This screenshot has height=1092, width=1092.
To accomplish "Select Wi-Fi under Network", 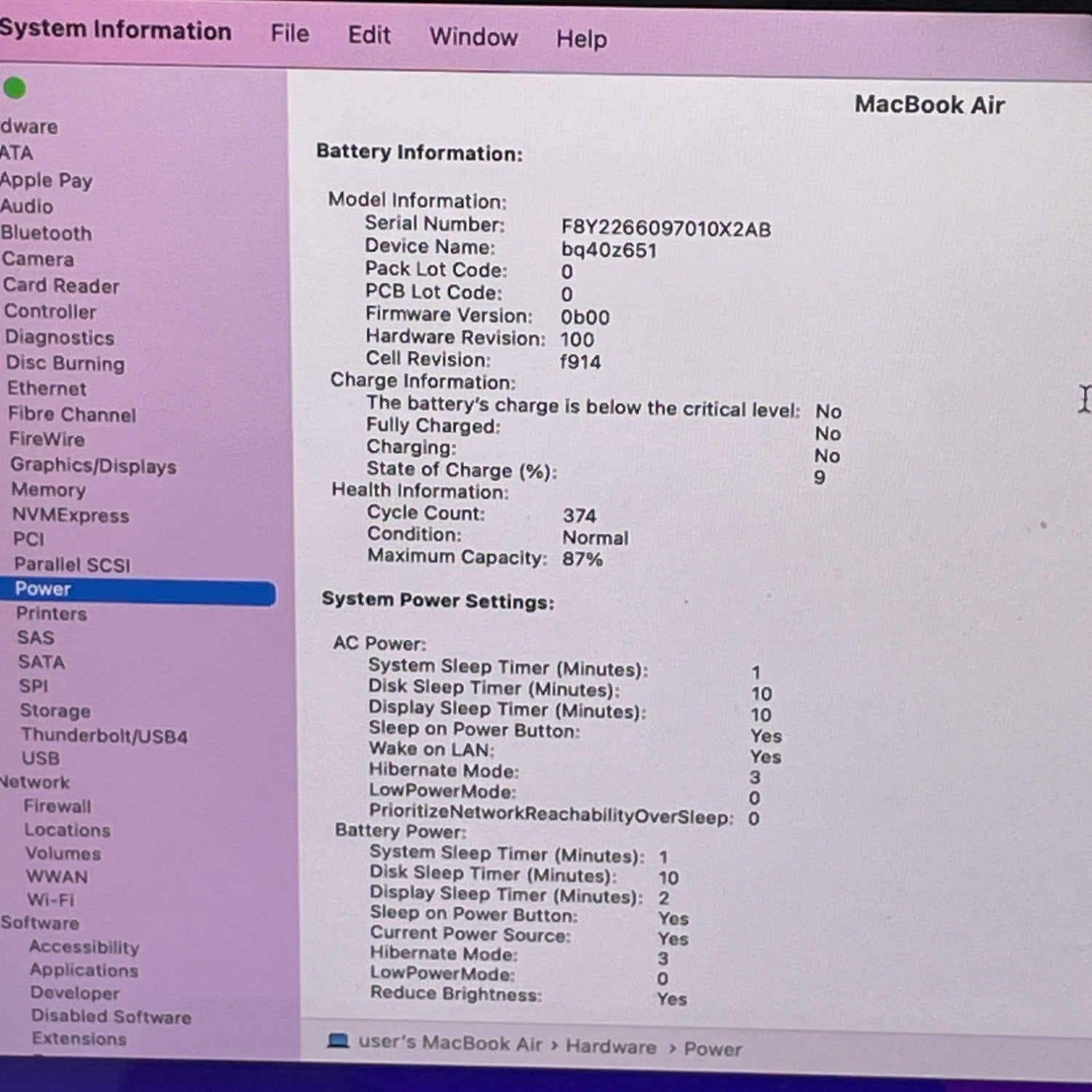I will [x=50, y=900].
